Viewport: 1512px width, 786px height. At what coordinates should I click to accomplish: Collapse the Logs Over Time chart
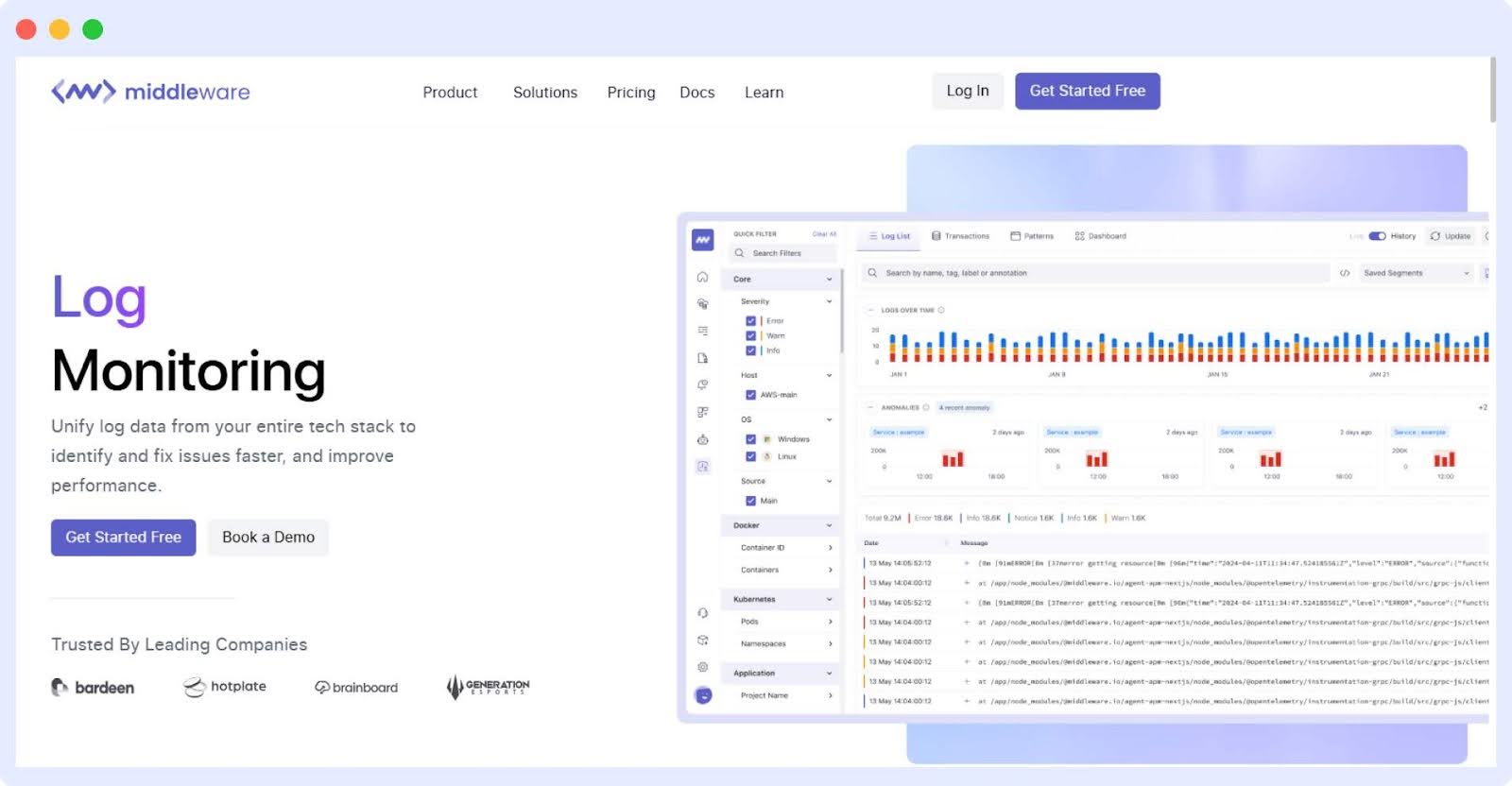pyautogui.click(x=871, y=310)
